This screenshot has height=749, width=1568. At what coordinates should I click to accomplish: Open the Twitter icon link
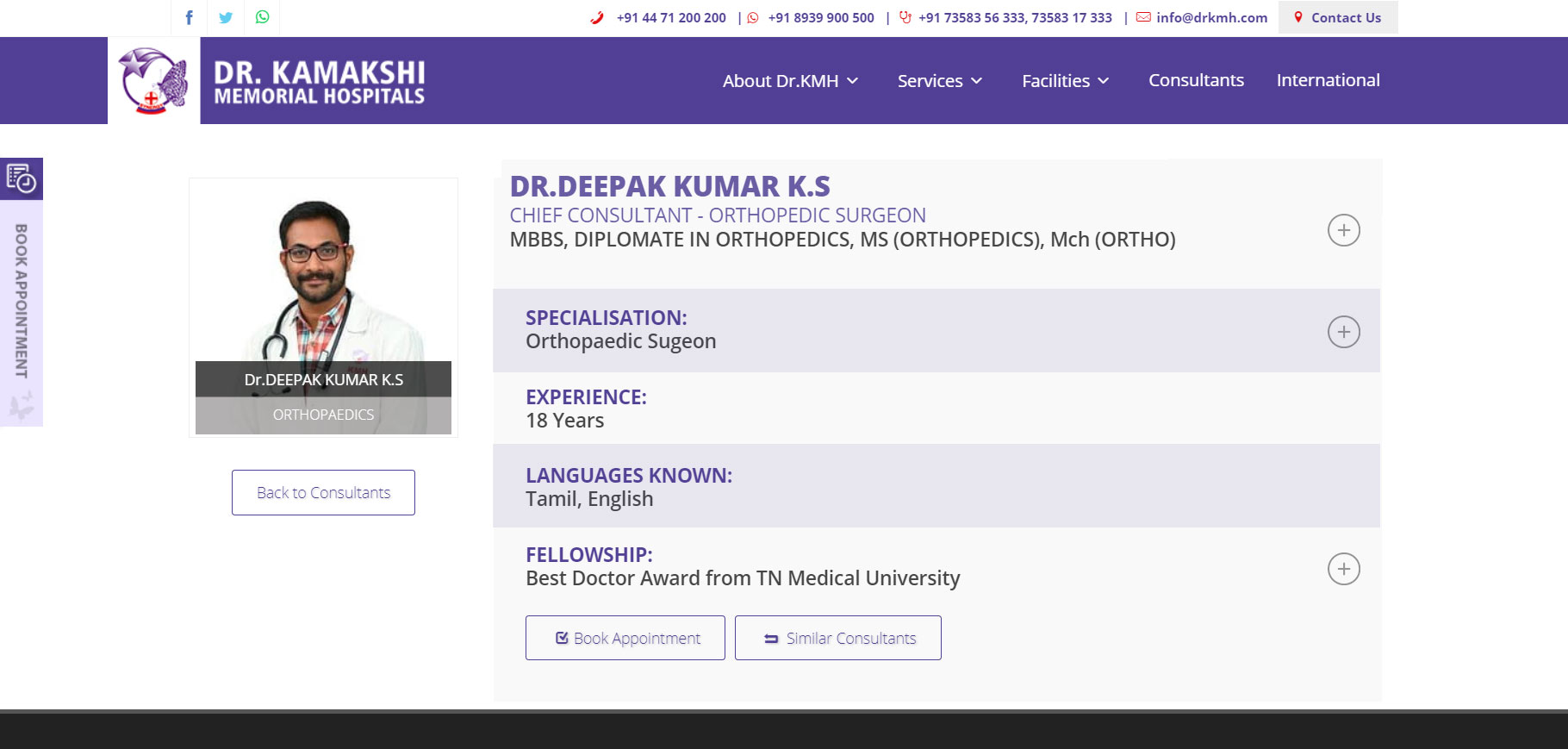point(226,17)
